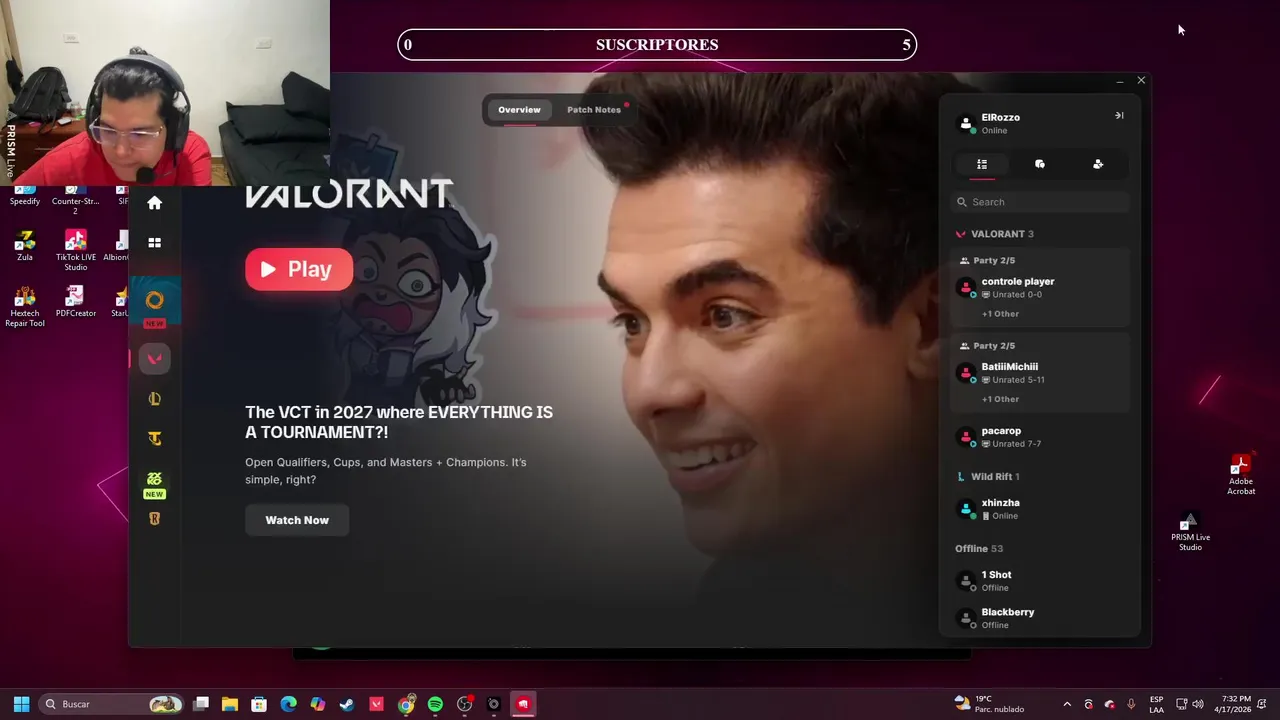Click the Watch Now button
The width and height of the screenshot is (1280, 720).
[297, 520]
